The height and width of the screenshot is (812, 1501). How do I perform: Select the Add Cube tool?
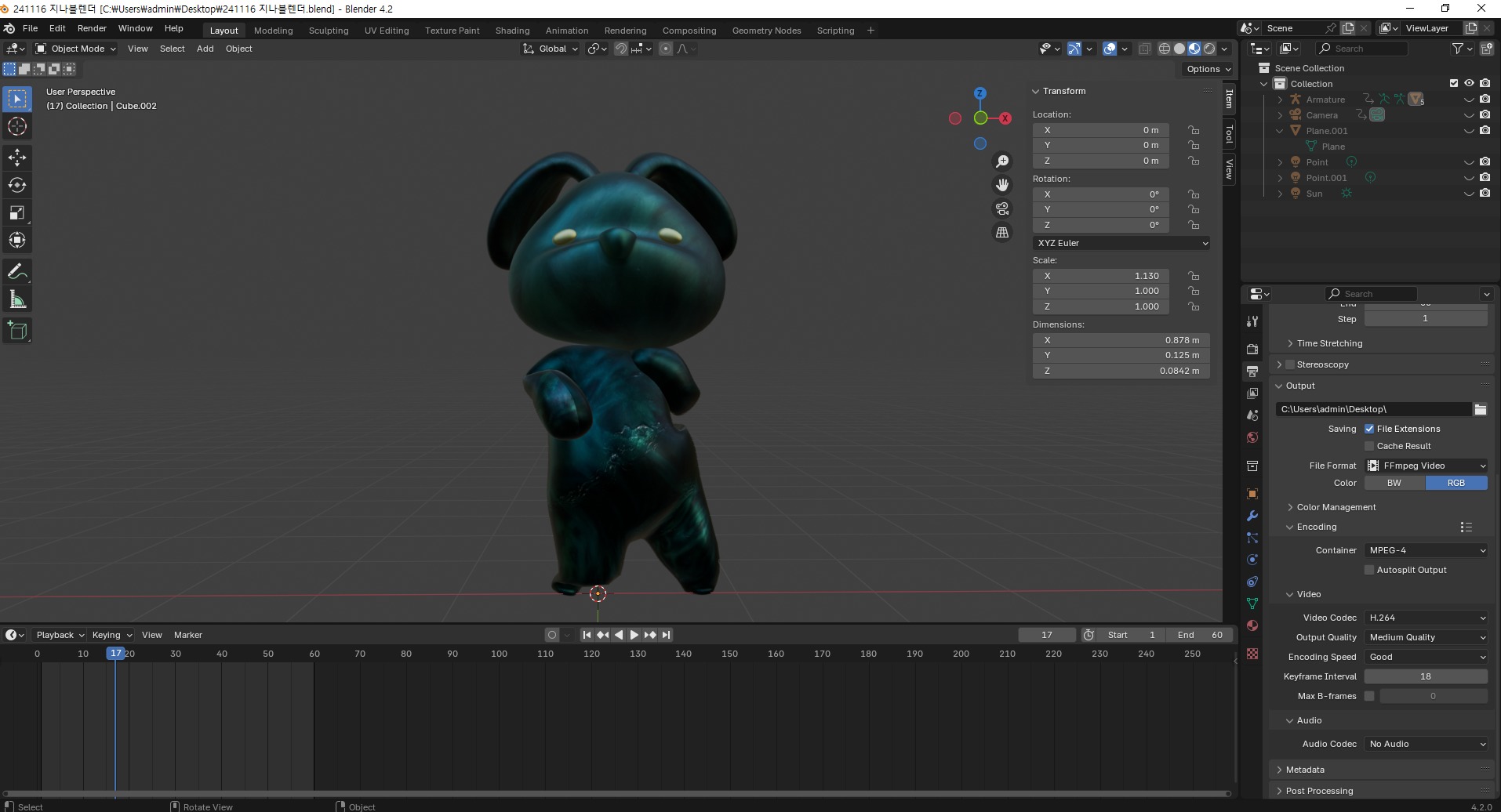(17, 331)
